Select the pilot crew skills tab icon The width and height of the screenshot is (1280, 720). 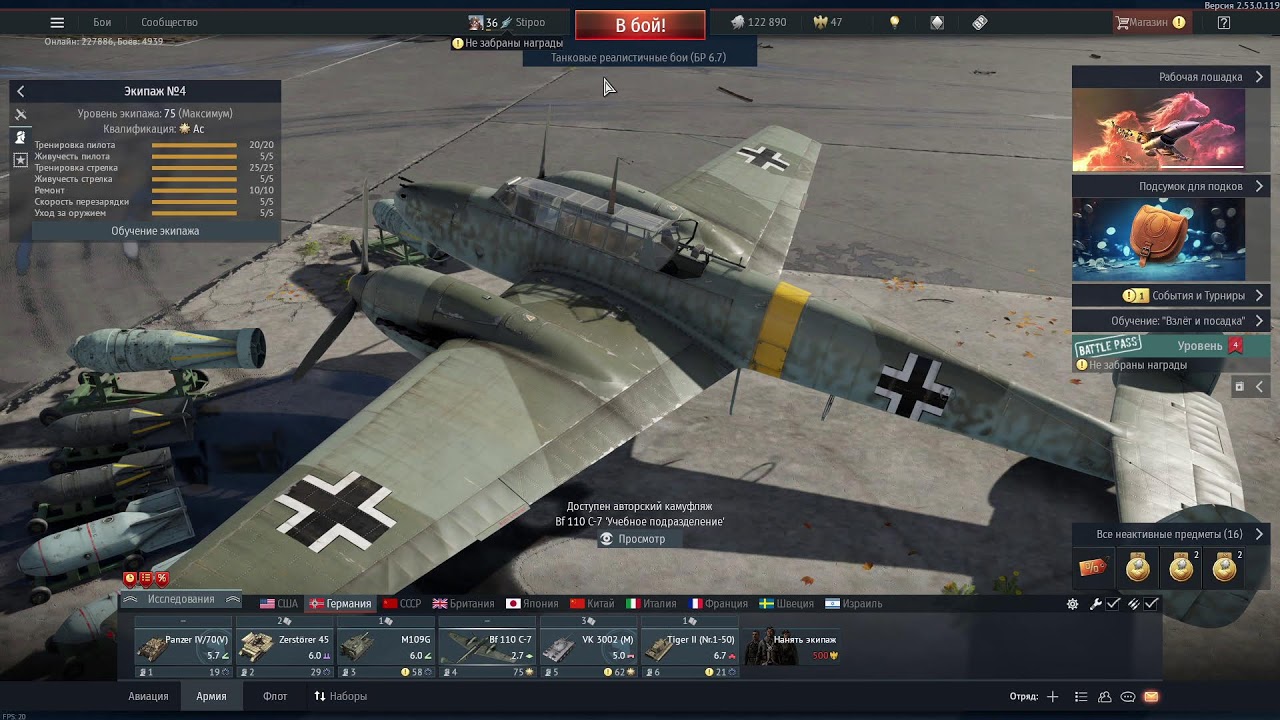click(20, 137)
